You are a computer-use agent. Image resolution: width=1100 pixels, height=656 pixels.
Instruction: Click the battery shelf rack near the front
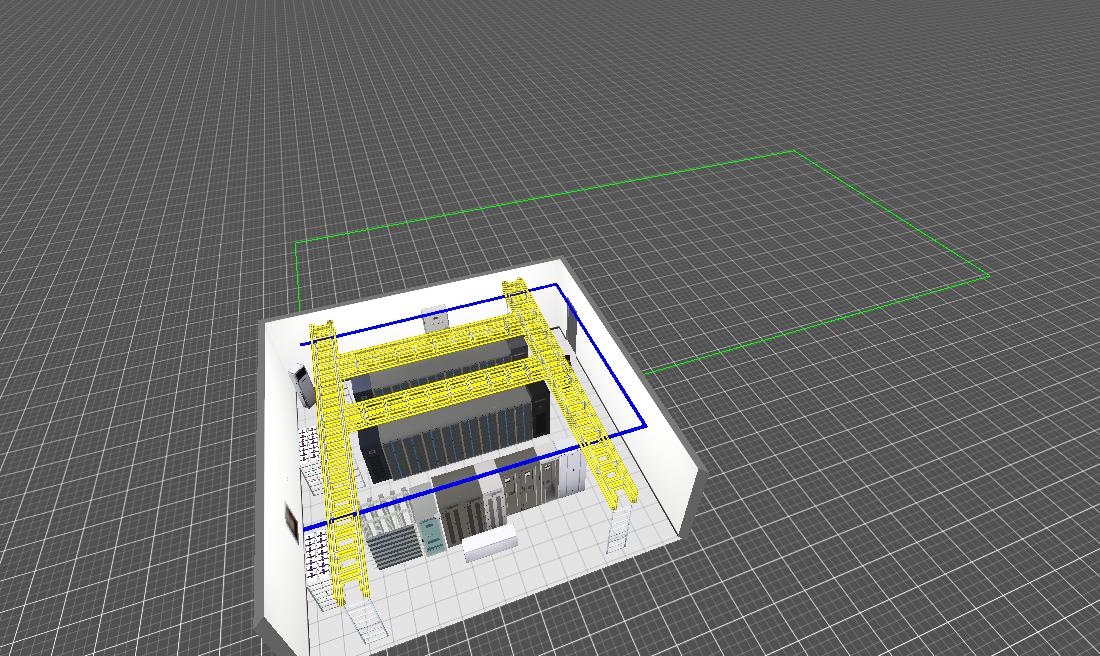[392, 545]
